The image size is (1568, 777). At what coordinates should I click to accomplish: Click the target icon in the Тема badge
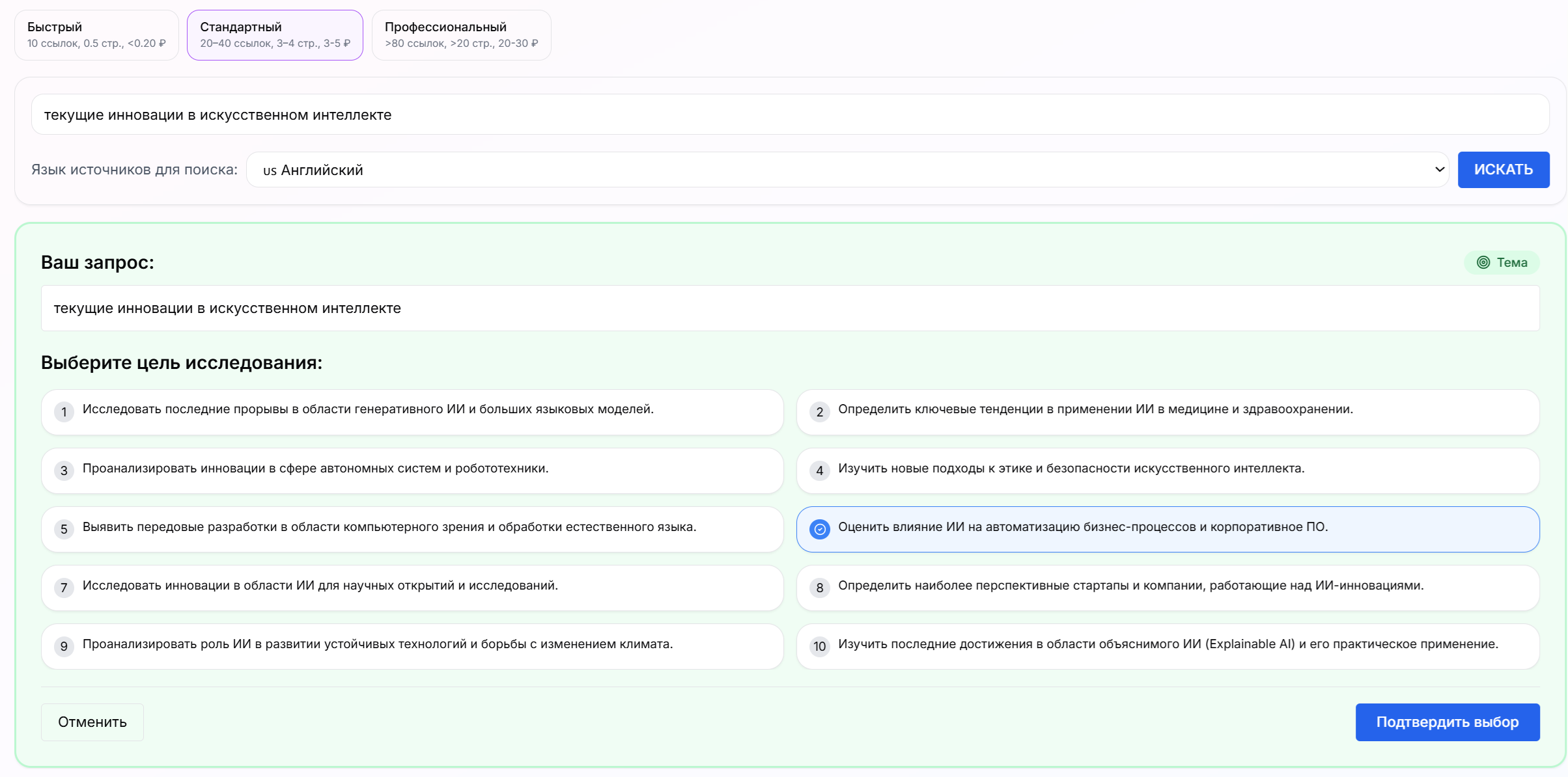click(x=1485, y=262)
